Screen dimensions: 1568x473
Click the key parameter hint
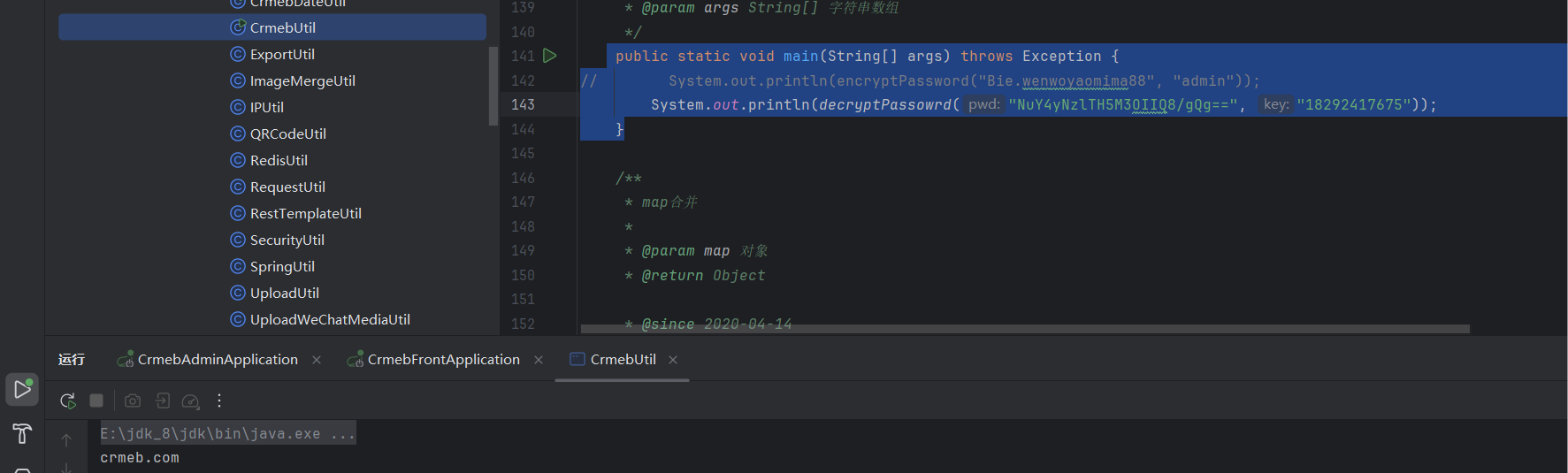pyautogui.click(x=1275, y=104)
